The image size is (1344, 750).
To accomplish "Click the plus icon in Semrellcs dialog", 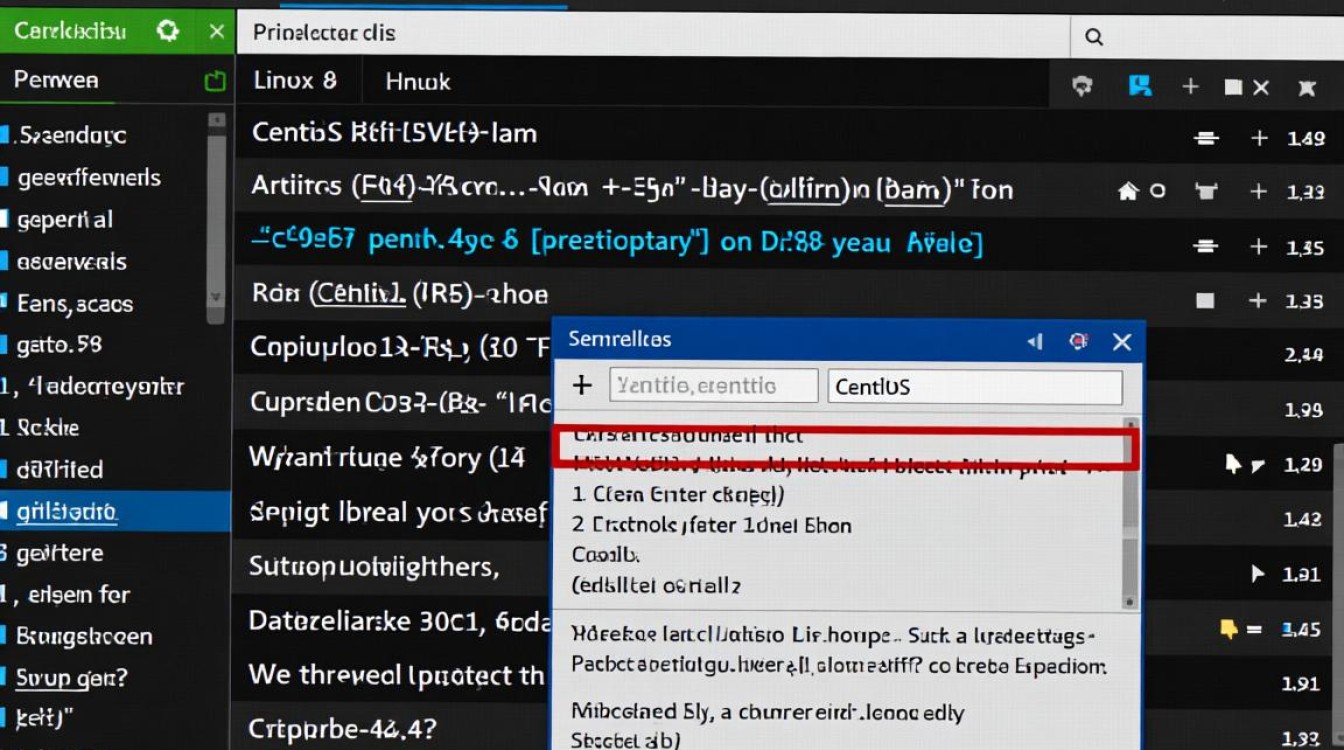I will 581,385.
